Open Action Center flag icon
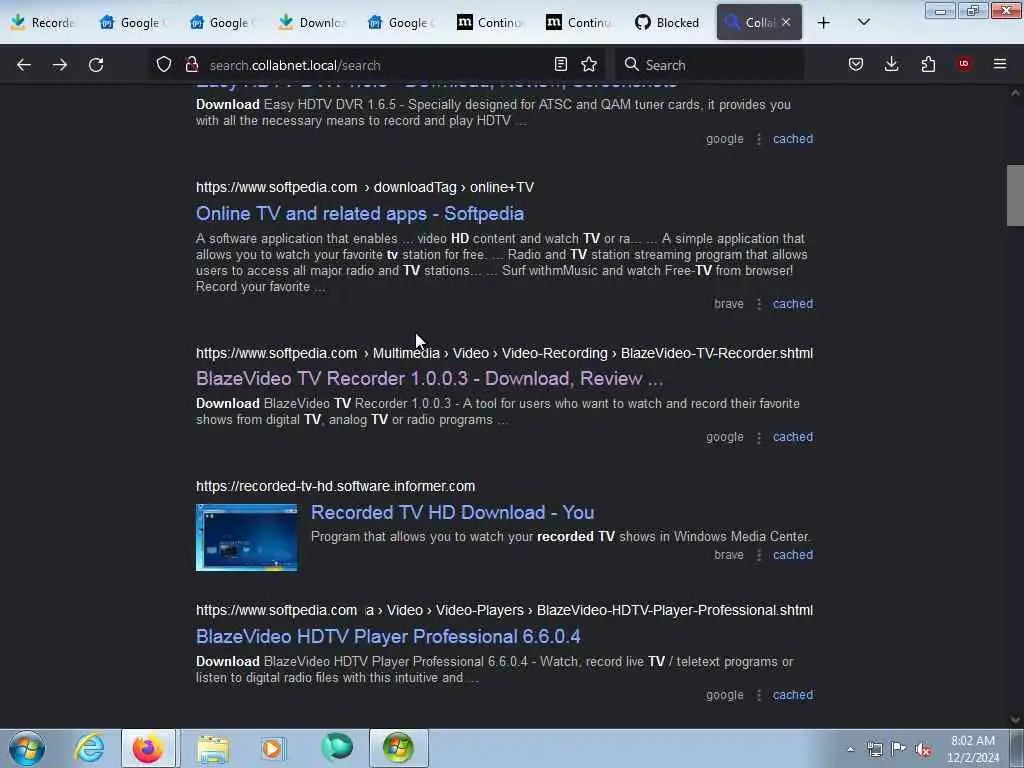Screen dimensions: 1024x768 [899, 749]
